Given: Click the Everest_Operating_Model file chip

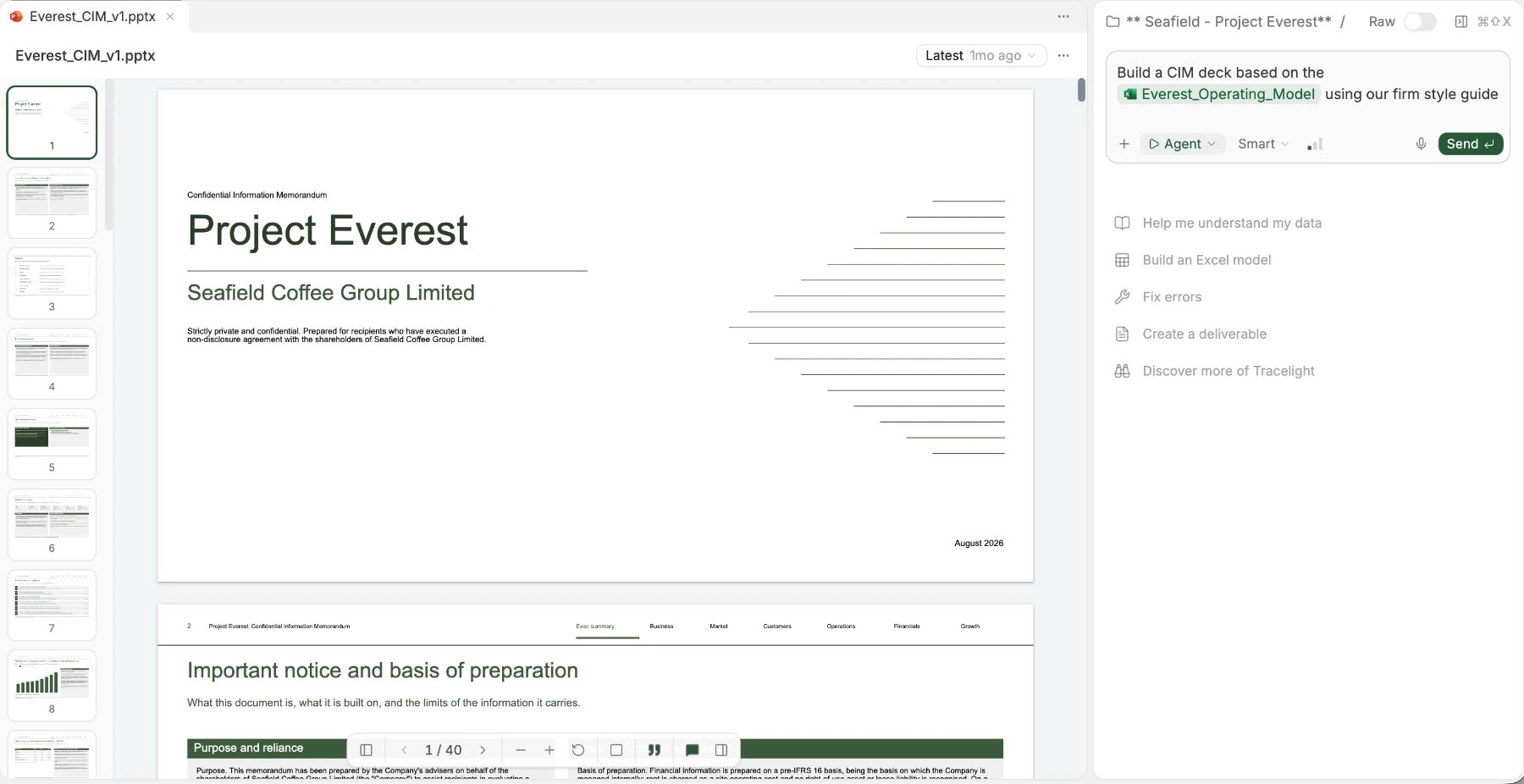Looking at the screenshot, I should 1218,94.
